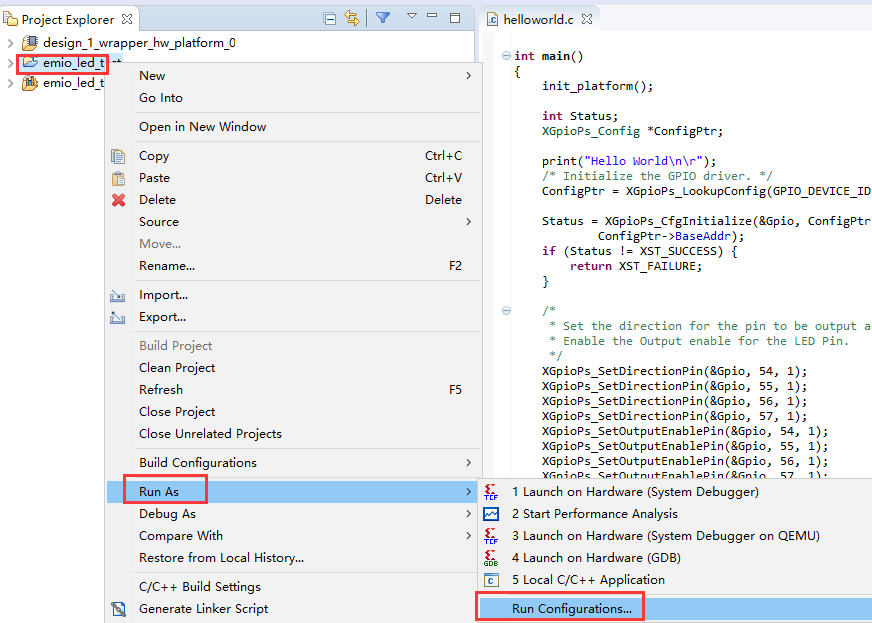
Task: Expand Run As submenu arrow
Action: [x=469, y=492]
